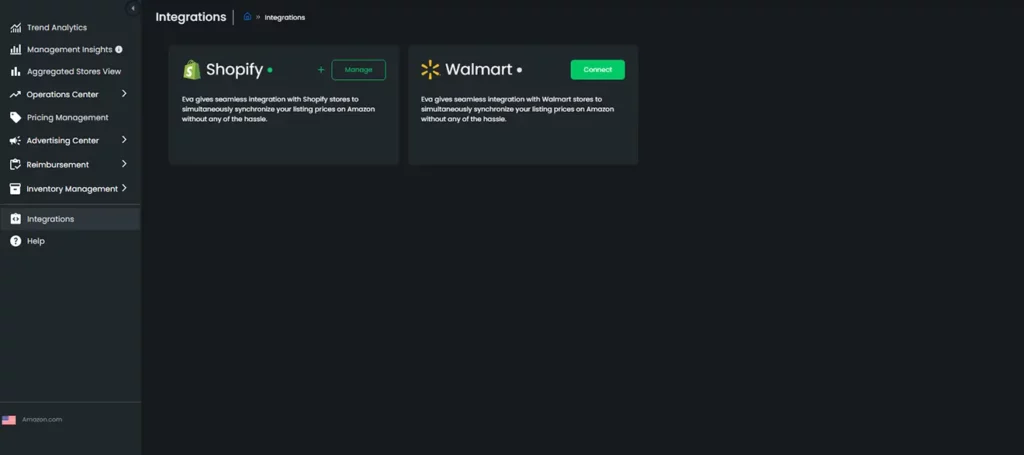Click the Inventory Management label

72,189
